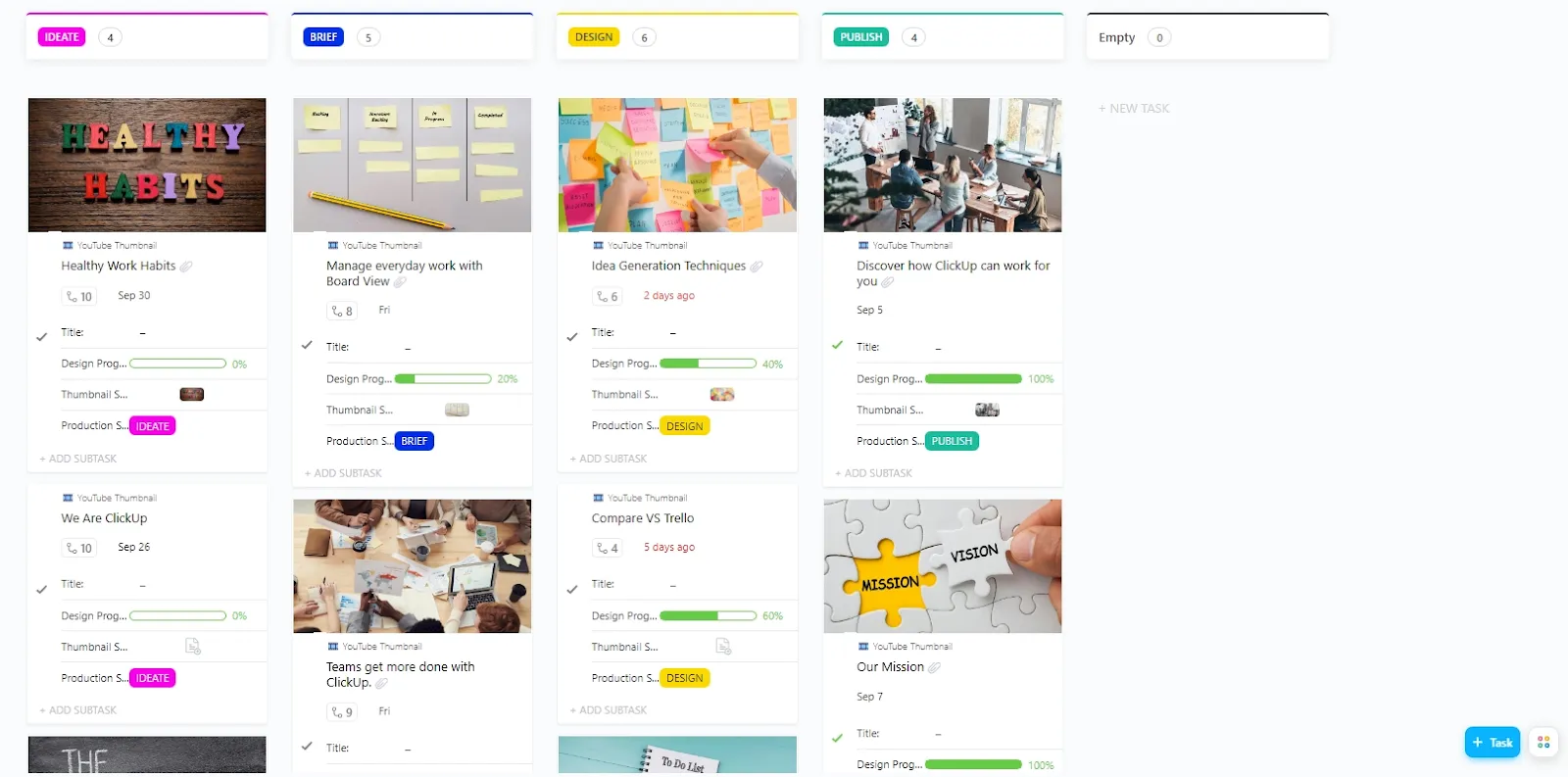Screen dimensions: 1568x777
Task: Open subtask count icon on Healthy Work Habits
Action: click(79, 296)
